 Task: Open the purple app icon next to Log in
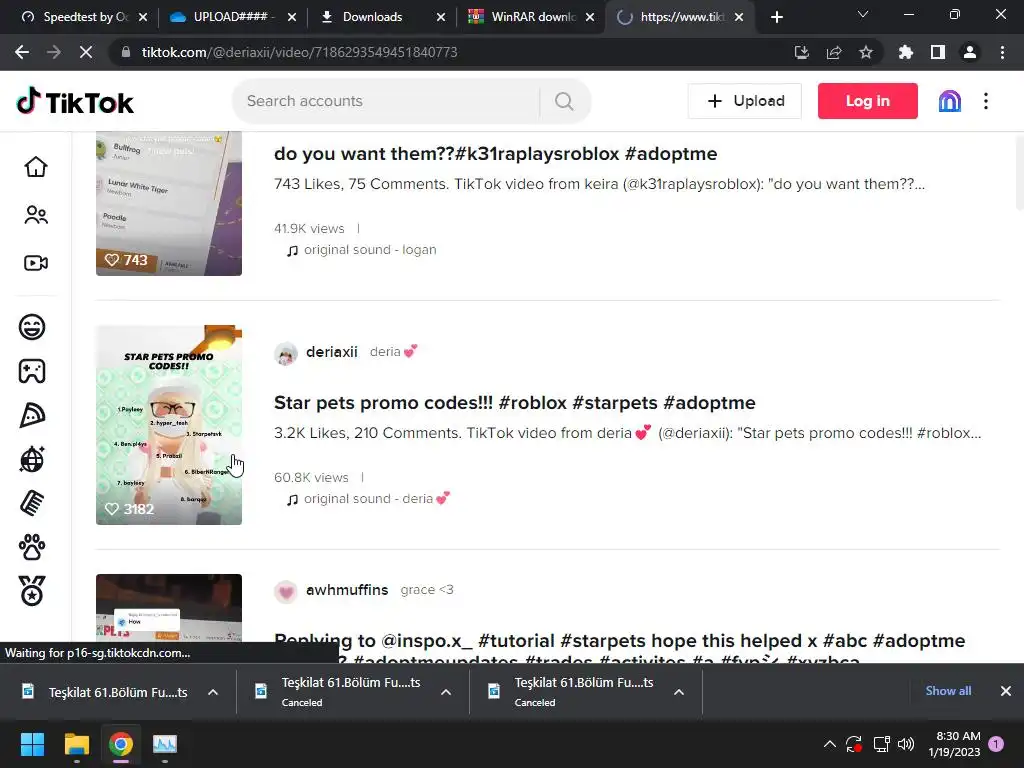(x=950, y=101)
